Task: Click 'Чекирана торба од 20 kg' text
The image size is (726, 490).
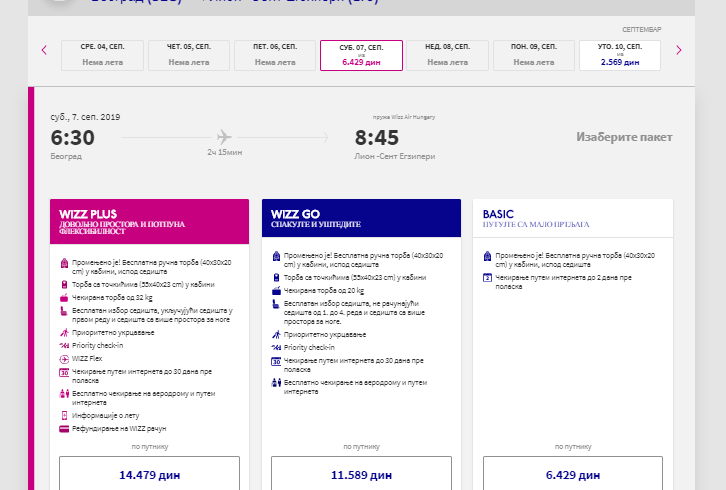Action: (324, 290)
